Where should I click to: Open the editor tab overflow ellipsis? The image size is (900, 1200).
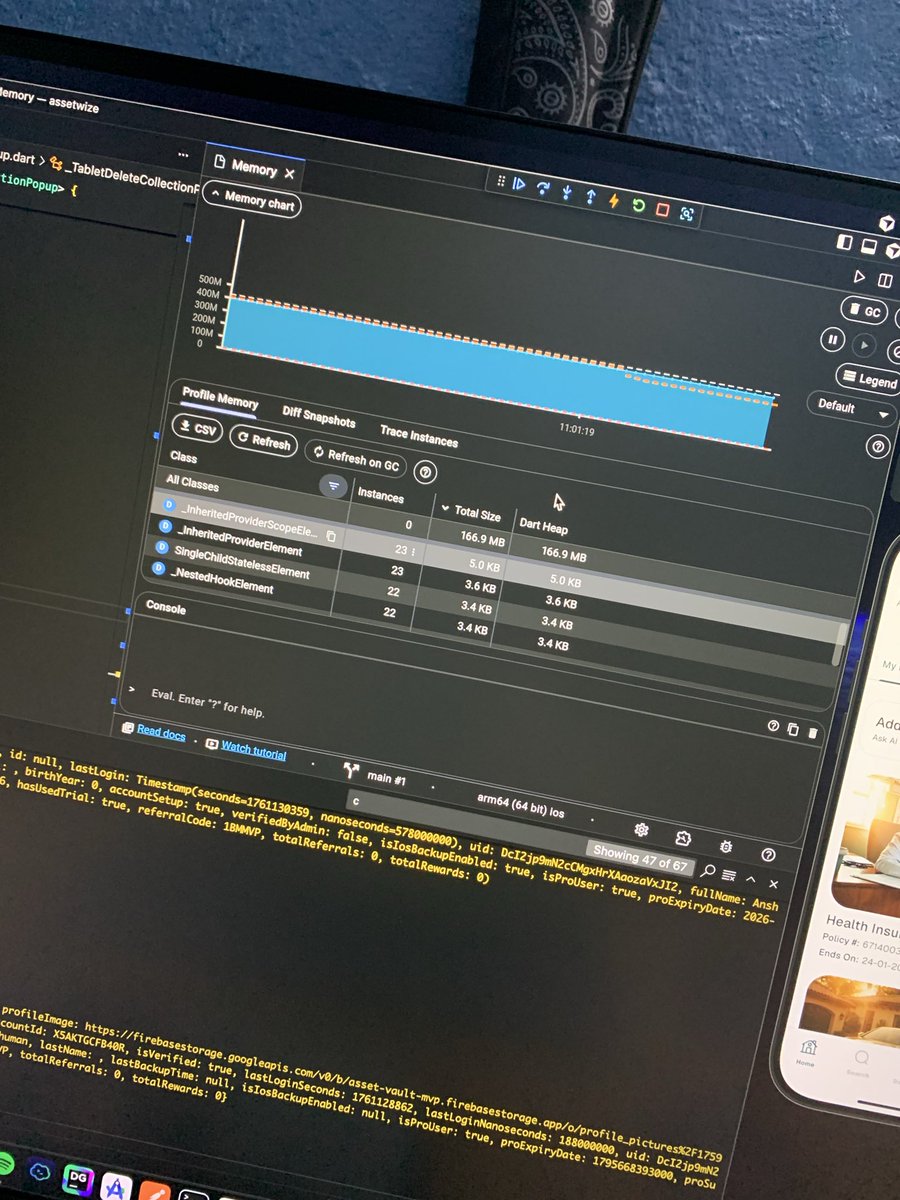tap(183, 155)
